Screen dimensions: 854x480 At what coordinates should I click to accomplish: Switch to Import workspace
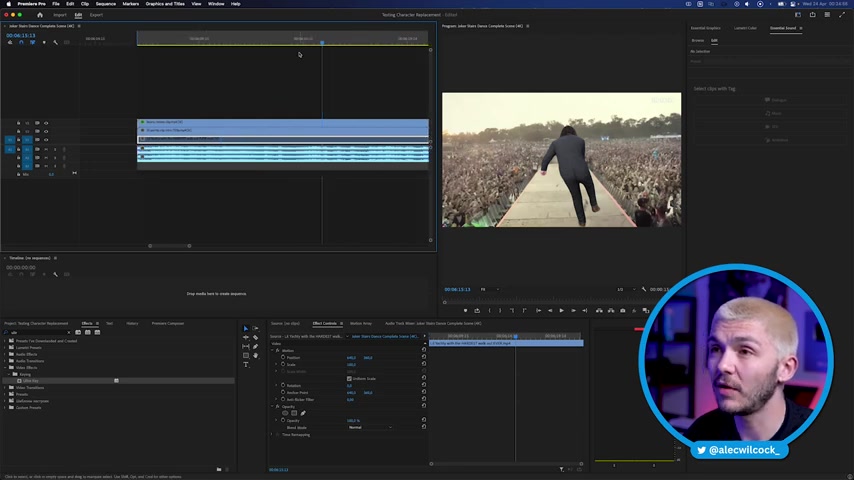pyautogui.click(x=60, y=15)
